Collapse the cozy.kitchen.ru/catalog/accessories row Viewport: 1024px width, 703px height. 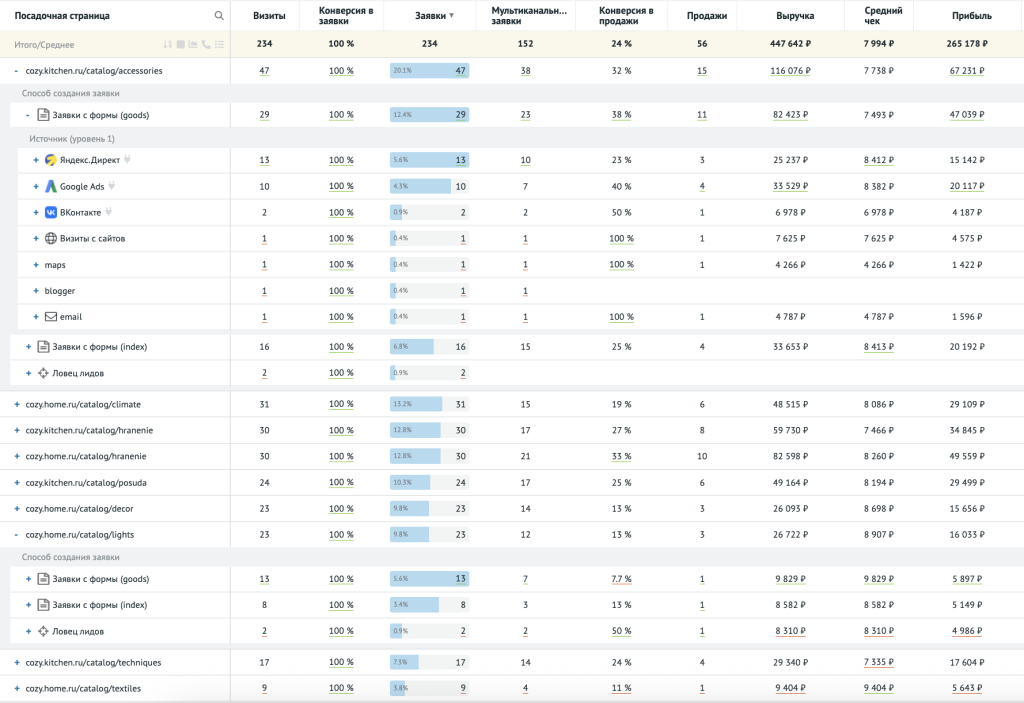tap(16, 71)
